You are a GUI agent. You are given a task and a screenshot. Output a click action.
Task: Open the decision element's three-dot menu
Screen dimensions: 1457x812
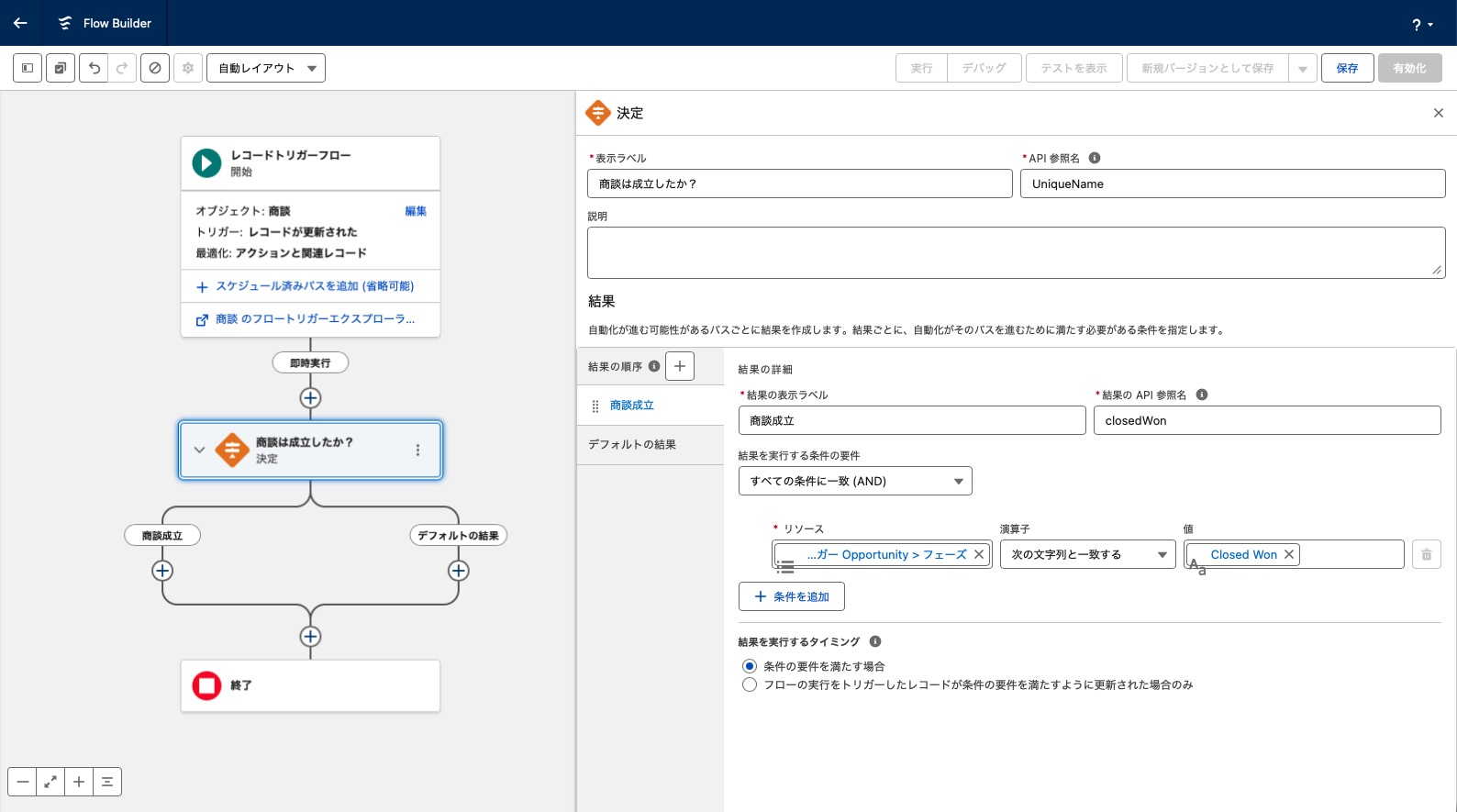click(x=417, y=450)
